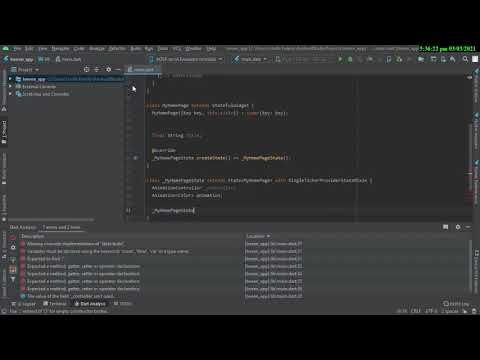The image size is (480, 360).
Task: Place cursor after _MyHomePageState in editor
Action: pos(194,211)
